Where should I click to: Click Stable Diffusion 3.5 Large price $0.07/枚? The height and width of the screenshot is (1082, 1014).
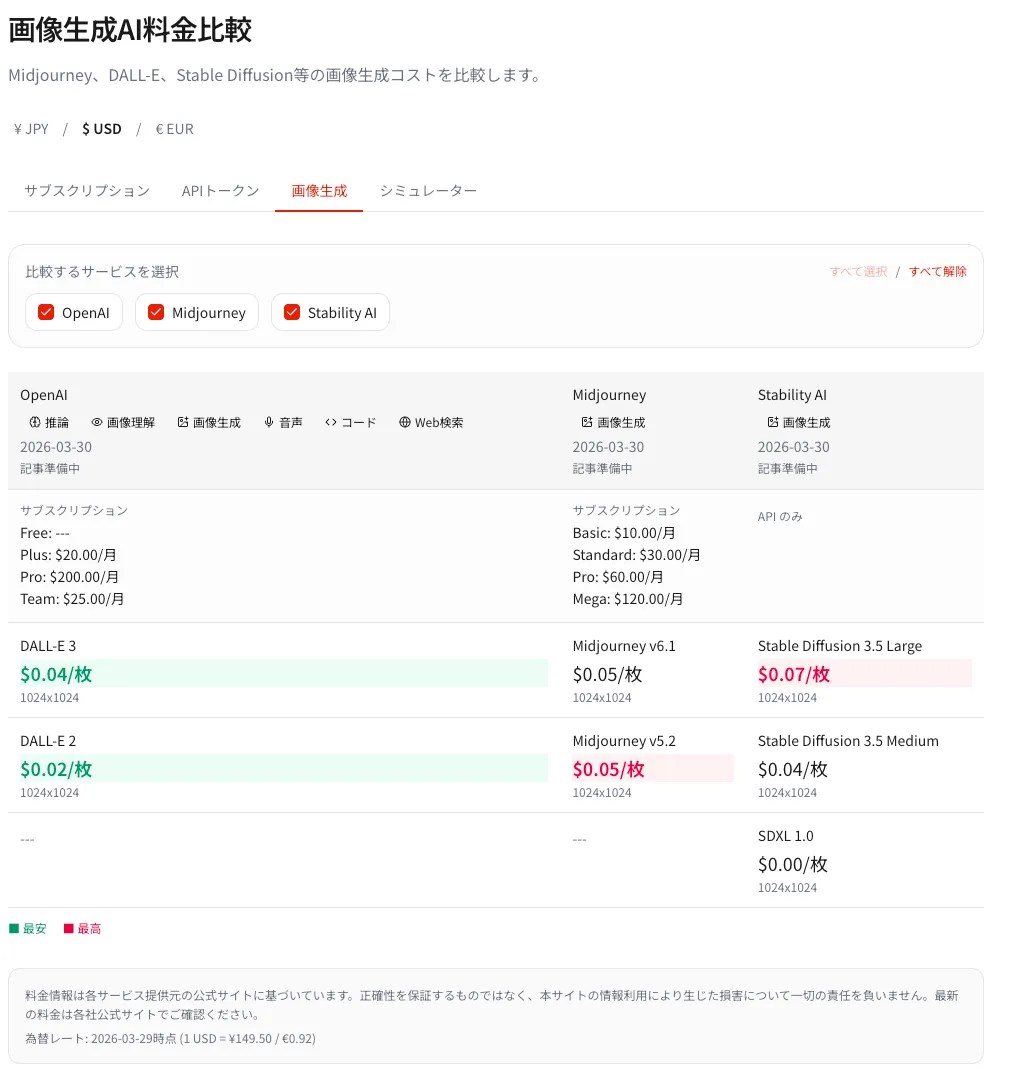[794, 674]
